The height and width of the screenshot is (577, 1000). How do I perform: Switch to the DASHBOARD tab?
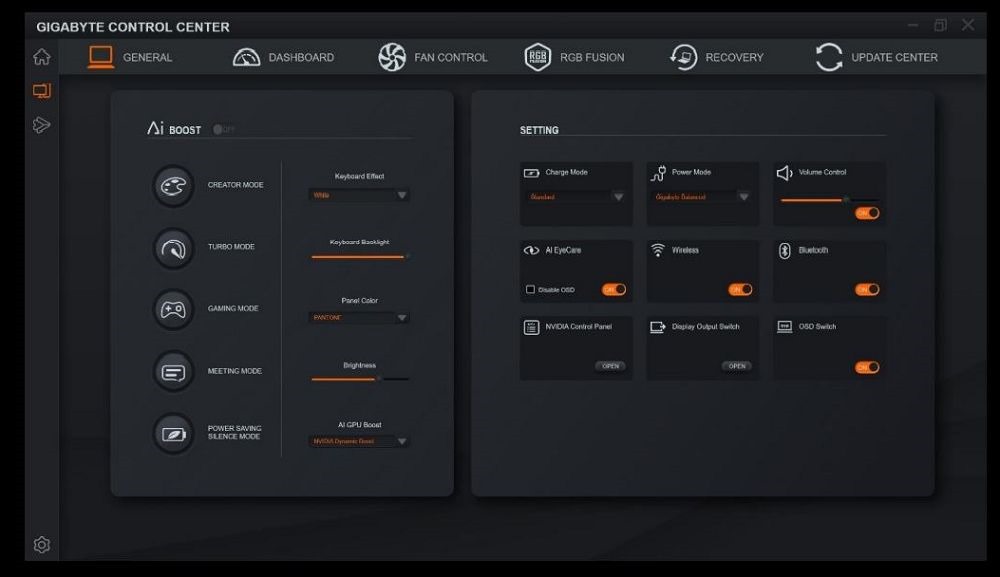point(283,57)
